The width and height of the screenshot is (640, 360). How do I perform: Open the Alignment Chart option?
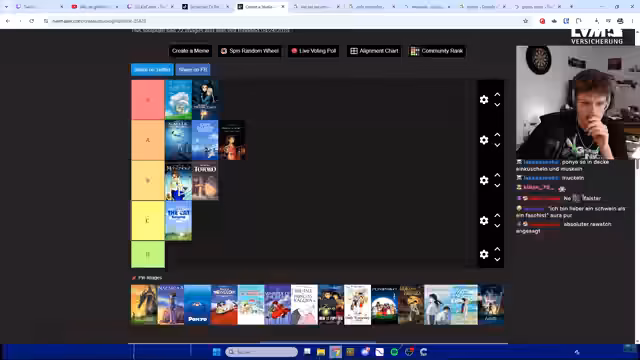click(x=374, y=51)
